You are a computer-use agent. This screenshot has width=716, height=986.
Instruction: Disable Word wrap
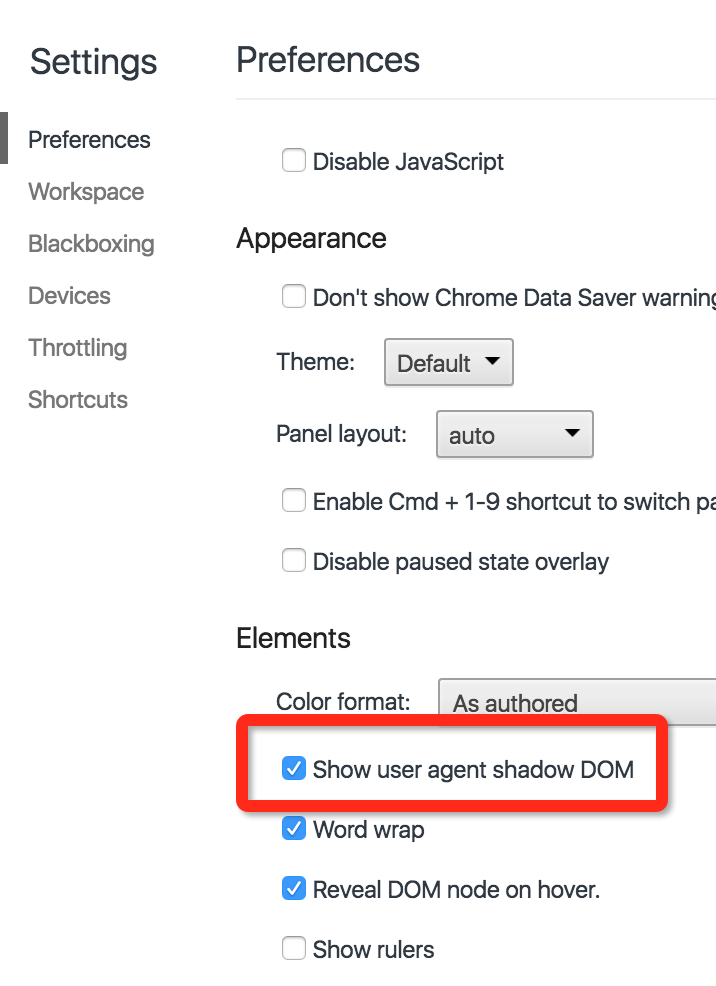click(x=294, y=829)
